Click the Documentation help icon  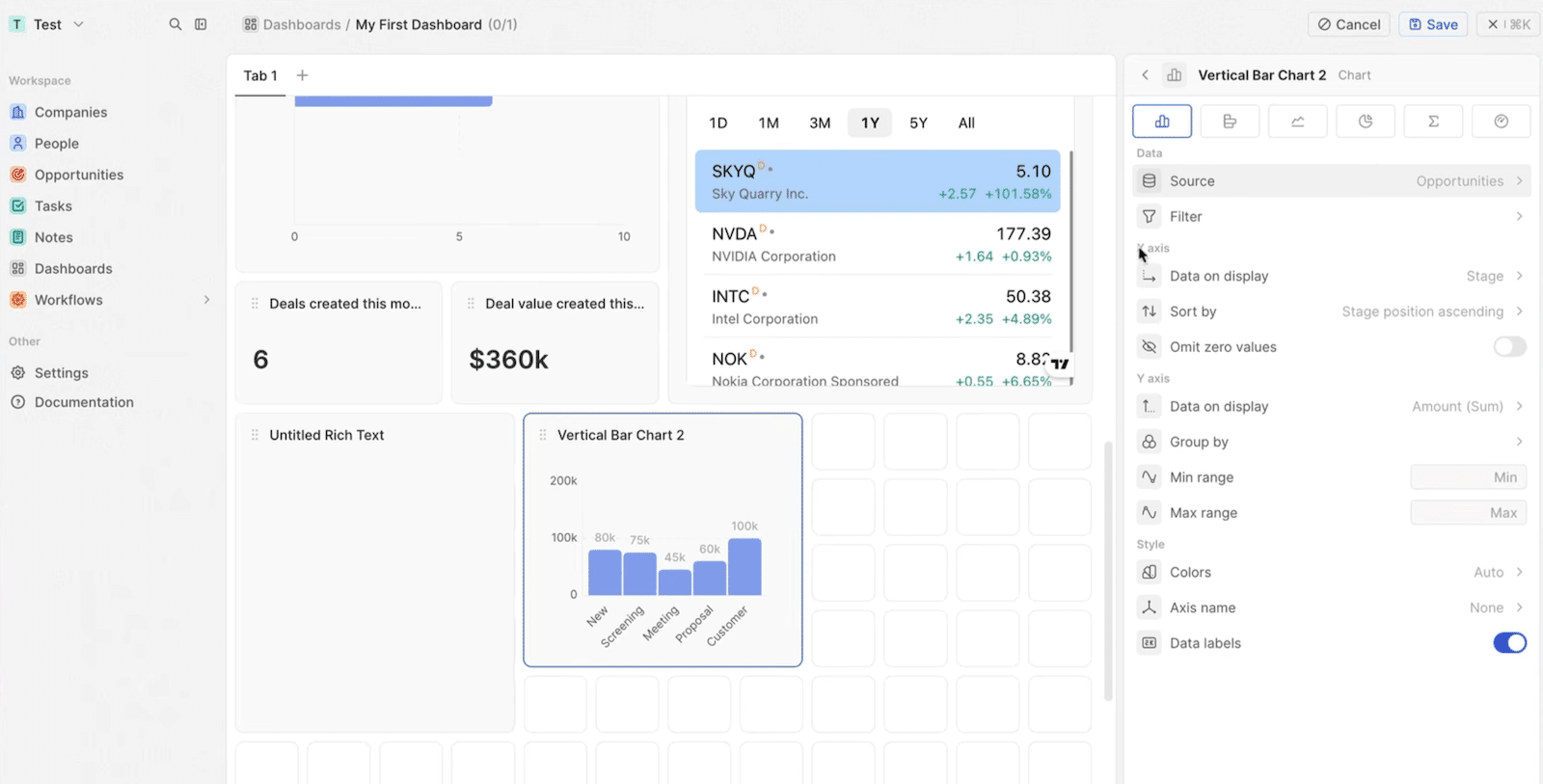(x=17, y=402)
